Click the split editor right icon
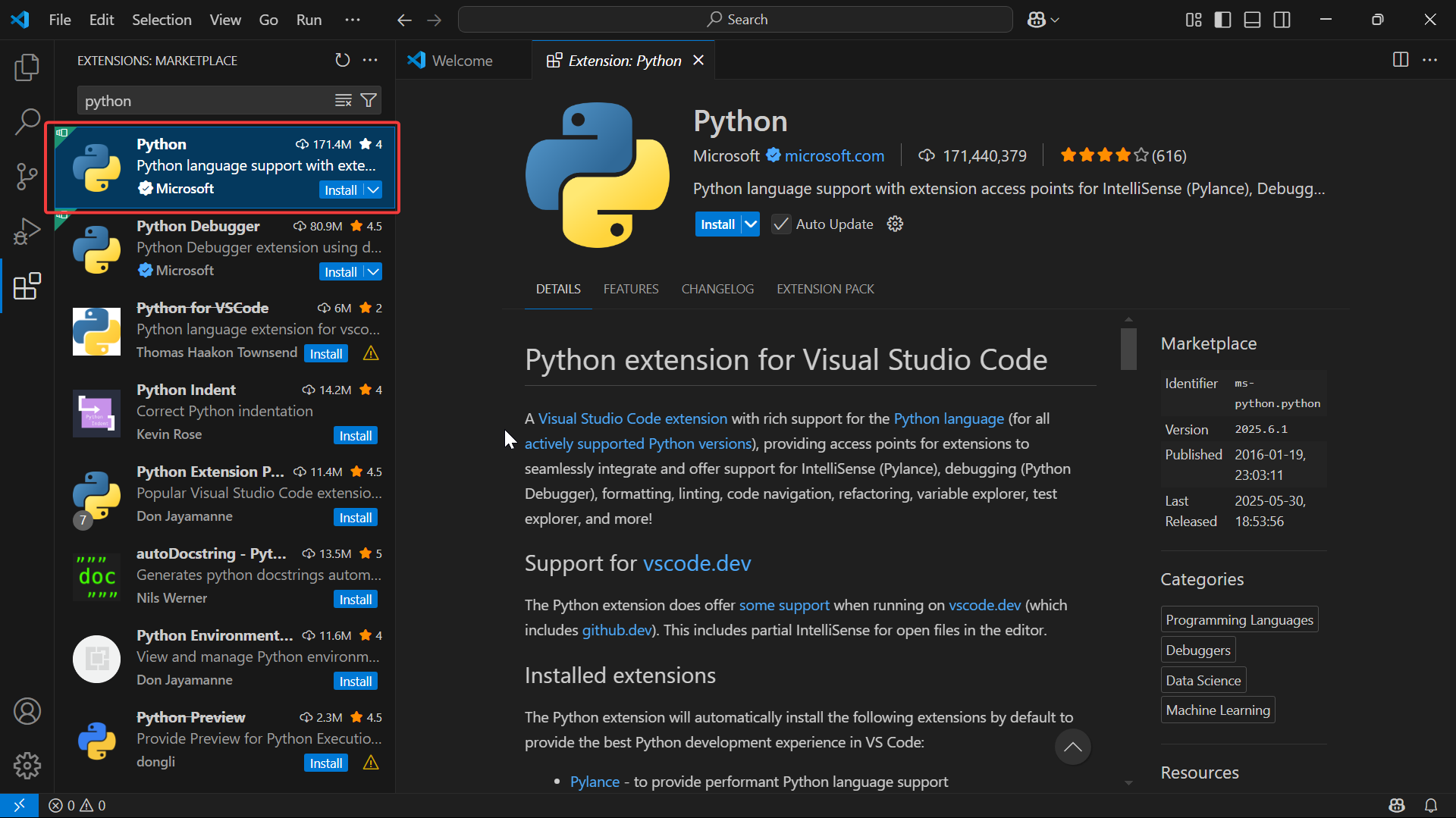Screen dimensions: 1456x818 pos(1400,60)
